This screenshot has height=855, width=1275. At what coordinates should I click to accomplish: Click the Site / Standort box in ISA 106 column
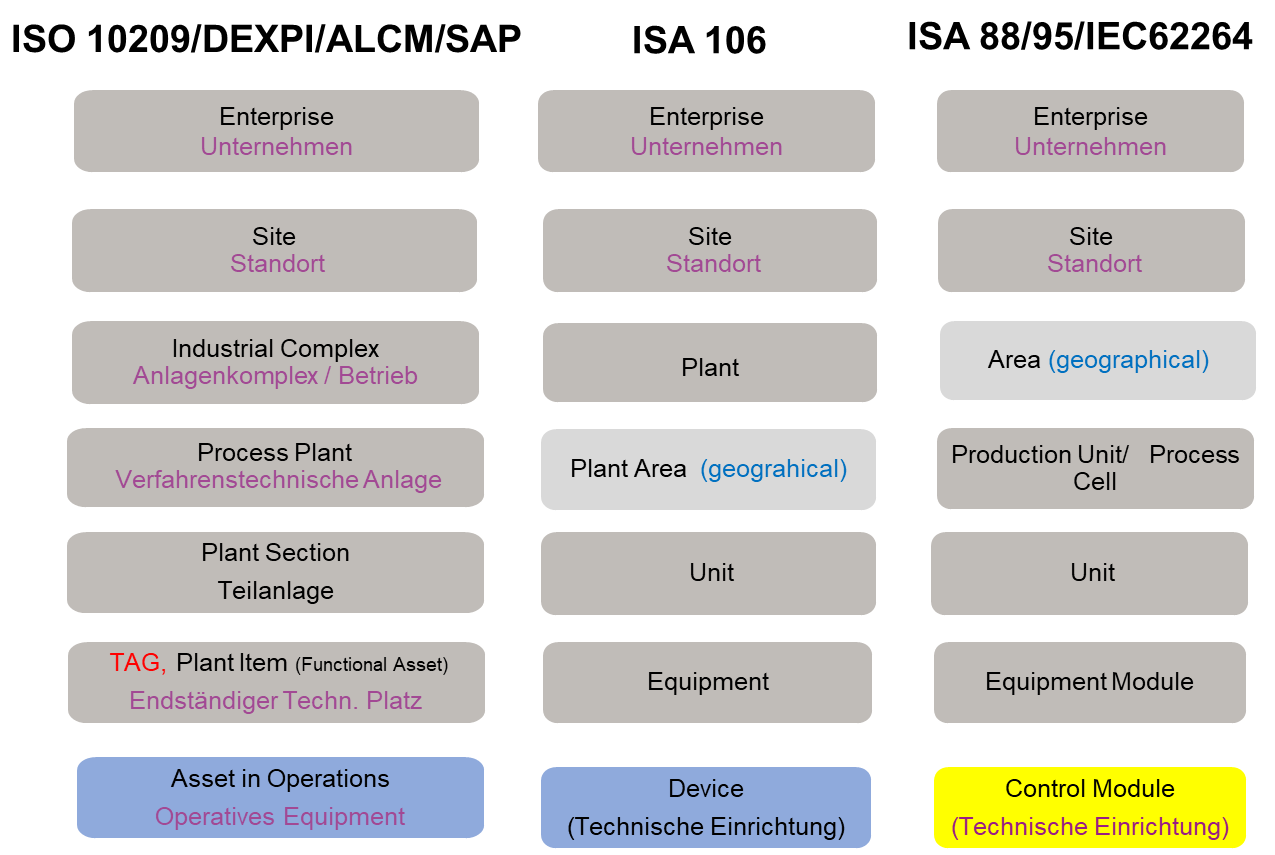click(x=710, y=250)
